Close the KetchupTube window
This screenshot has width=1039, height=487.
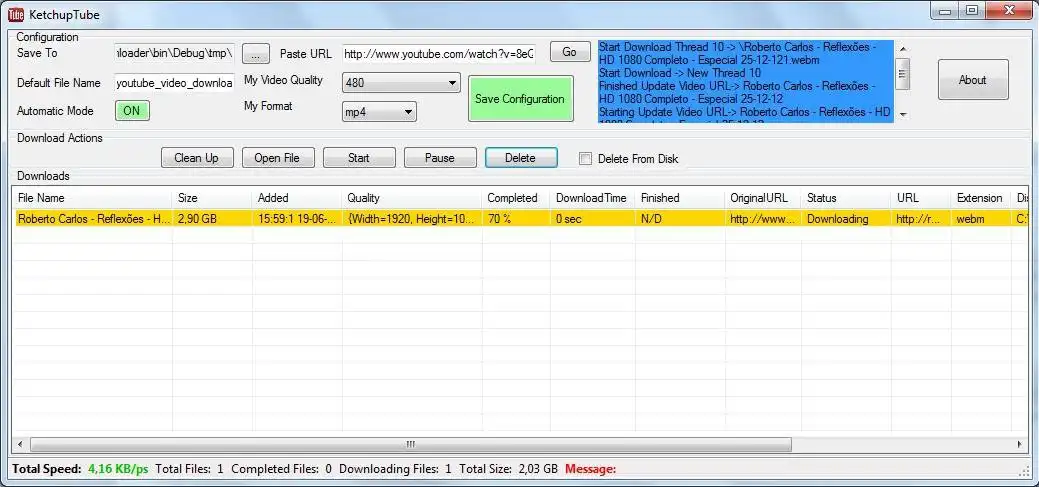(1009, 11)
